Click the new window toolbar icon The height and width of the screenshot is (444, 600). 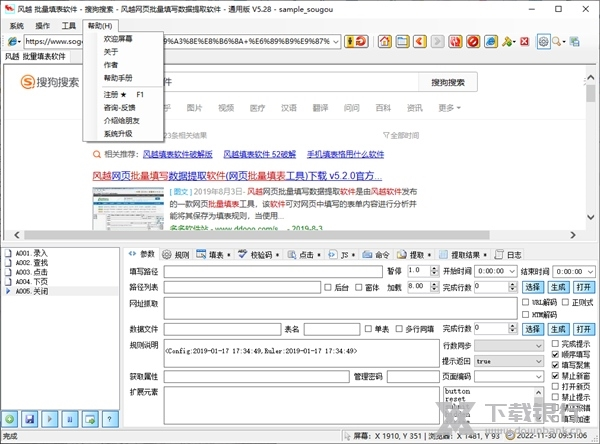click(402, 41)
